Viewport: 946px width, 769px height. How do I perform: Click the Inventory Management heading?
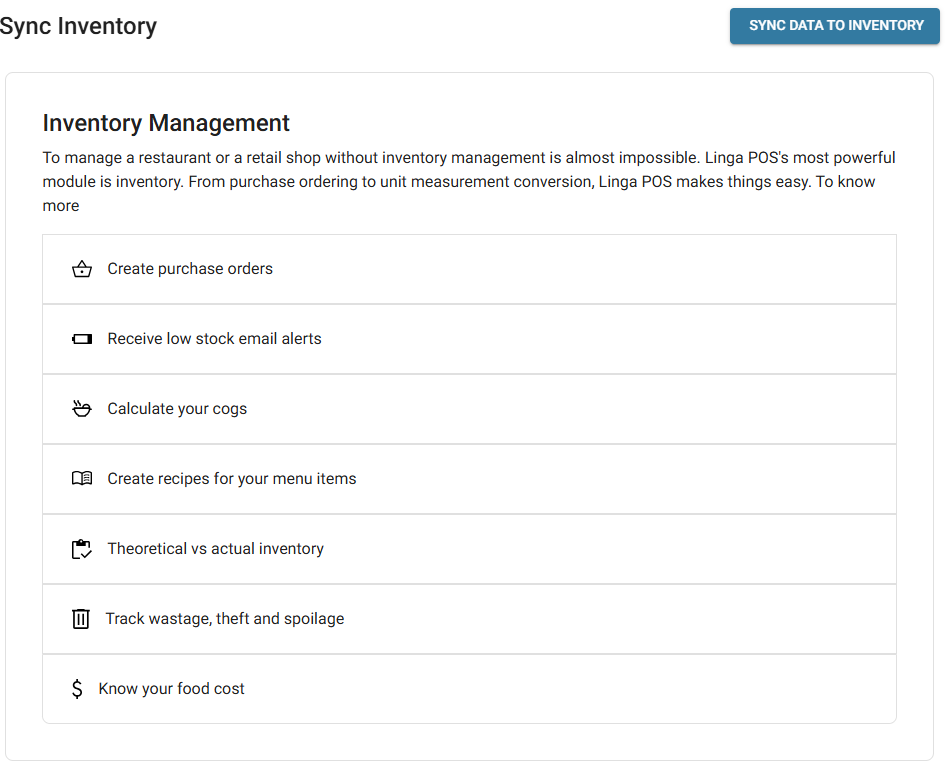pos(166,123)
